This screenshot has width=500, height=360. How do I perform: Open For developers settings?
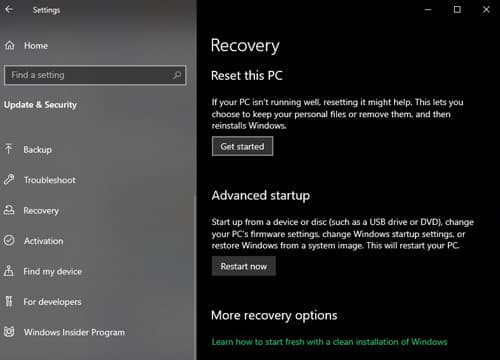(52, 302)
